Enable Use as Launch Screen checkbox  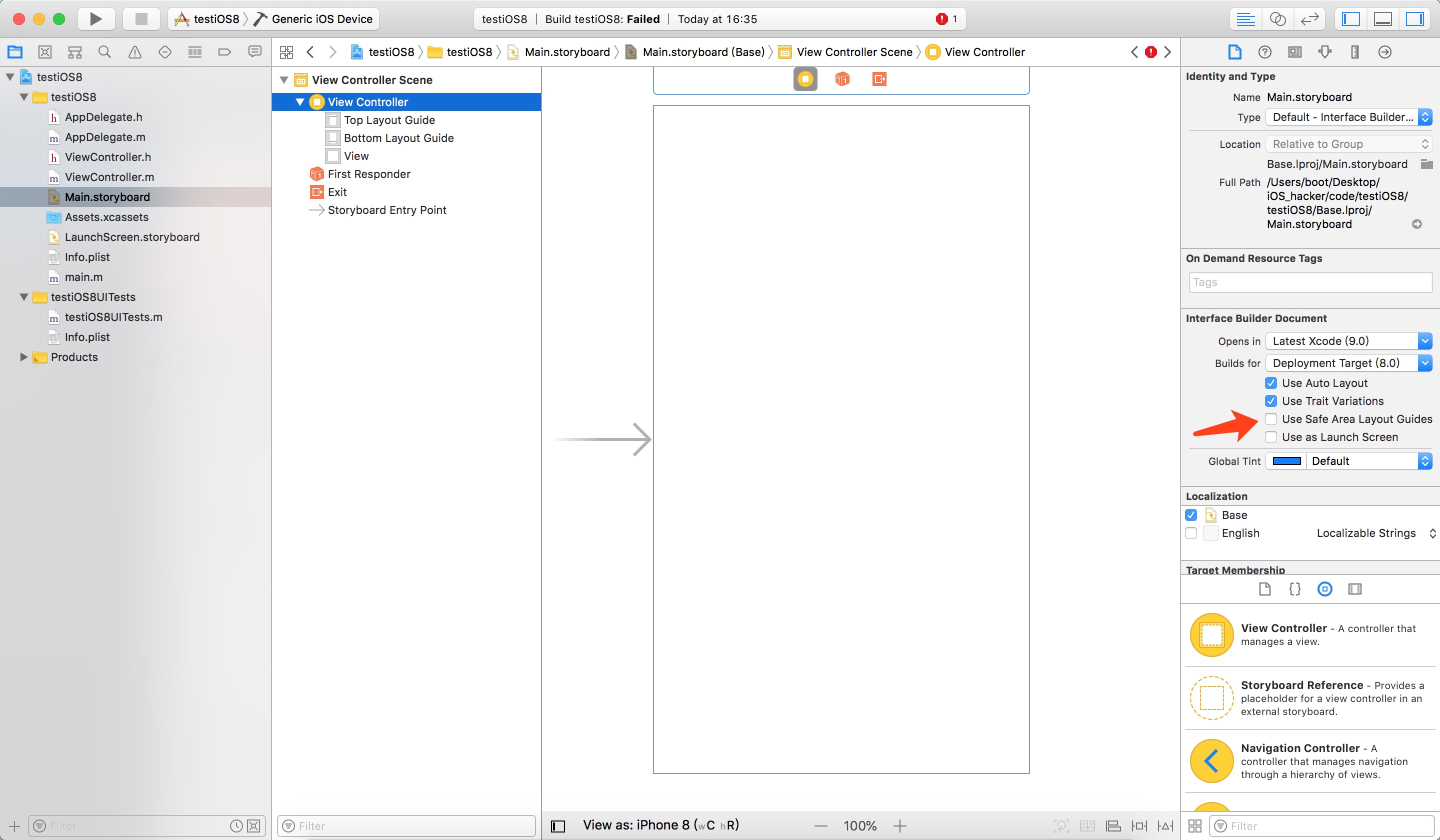(x=1271, y=436)
